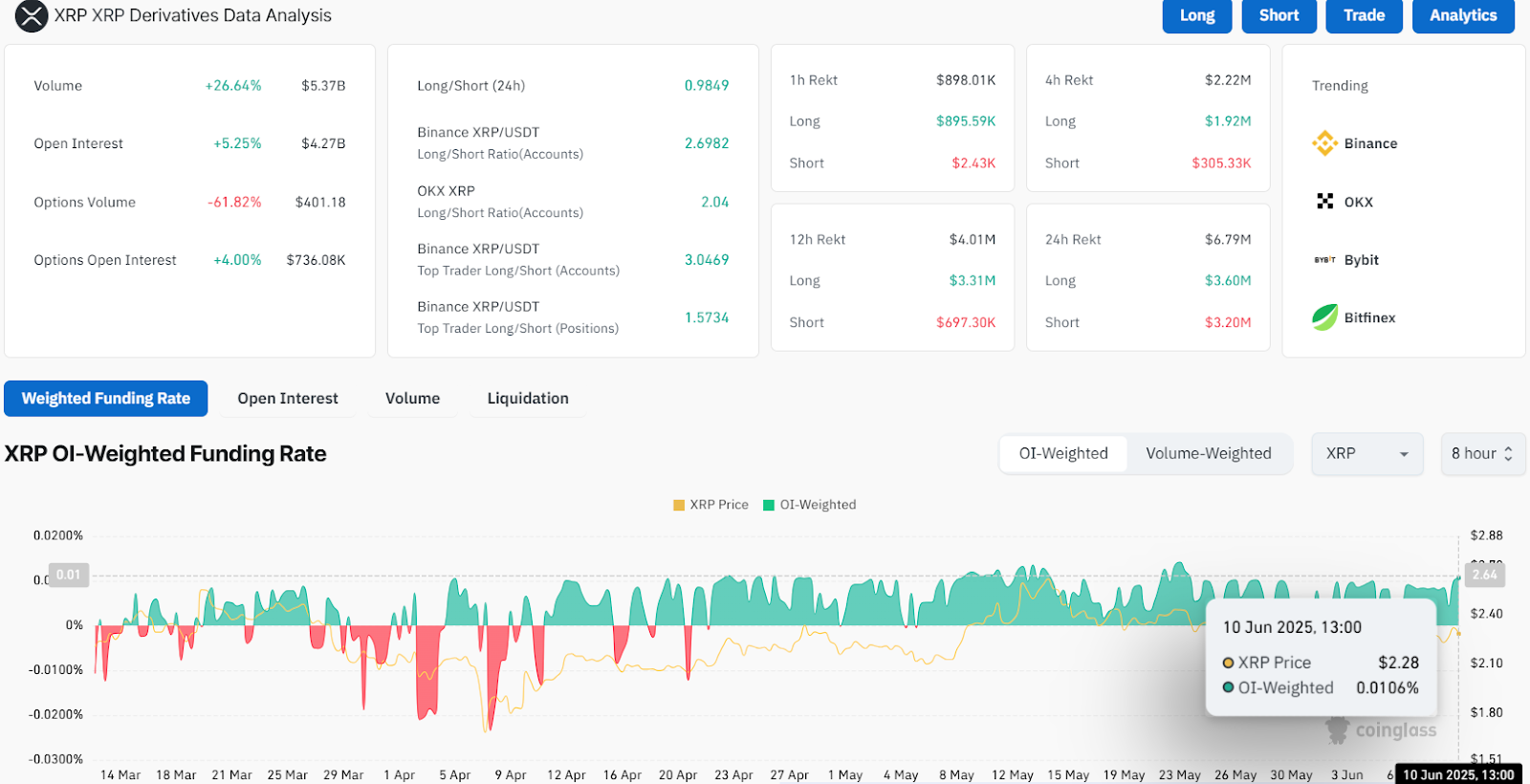Click the OKX XRP ratio 2.04
This screenshot has width=1530, height=784.
(714, 202)
